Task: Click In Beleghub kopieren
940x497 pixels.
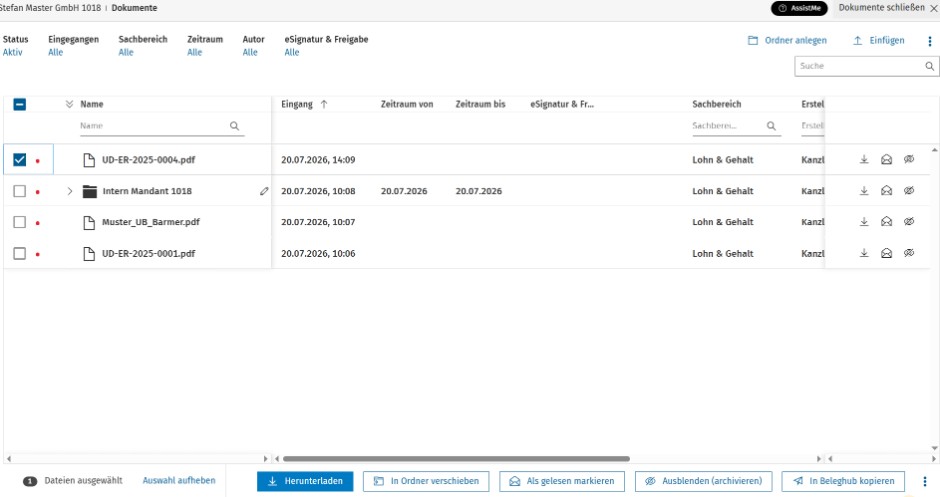Action: point(843,481)
